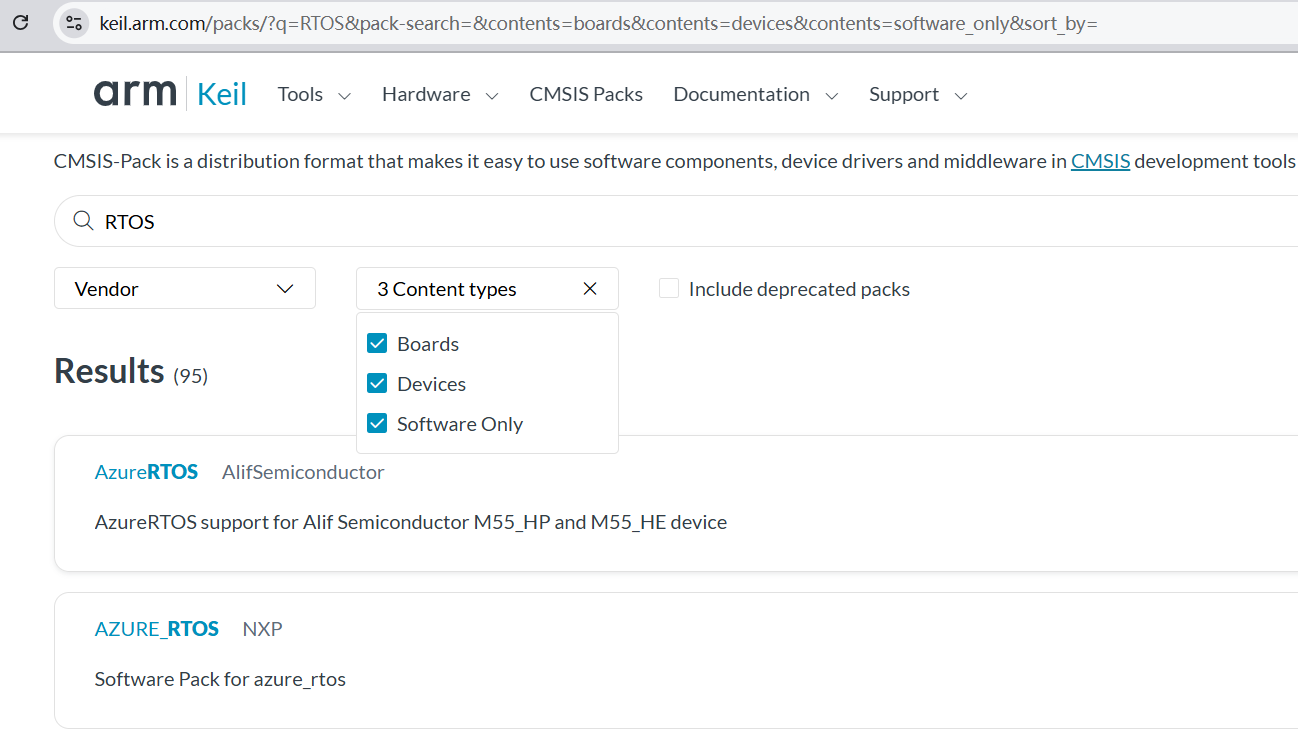Screen dimensions: 1298x737
Task: Open site information icon in address bar
Action: [x=74, y=22]
